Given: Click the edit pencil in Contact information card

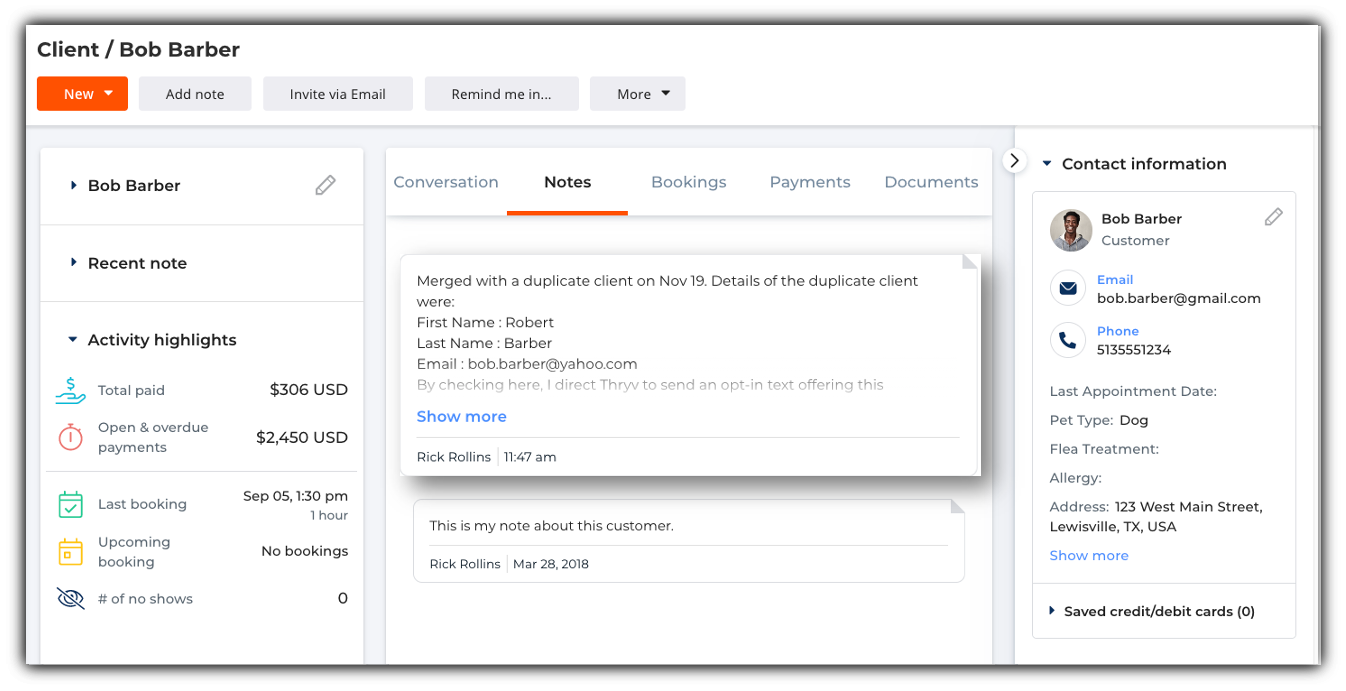Looking at the screenshot, I should click(1273, 217).
